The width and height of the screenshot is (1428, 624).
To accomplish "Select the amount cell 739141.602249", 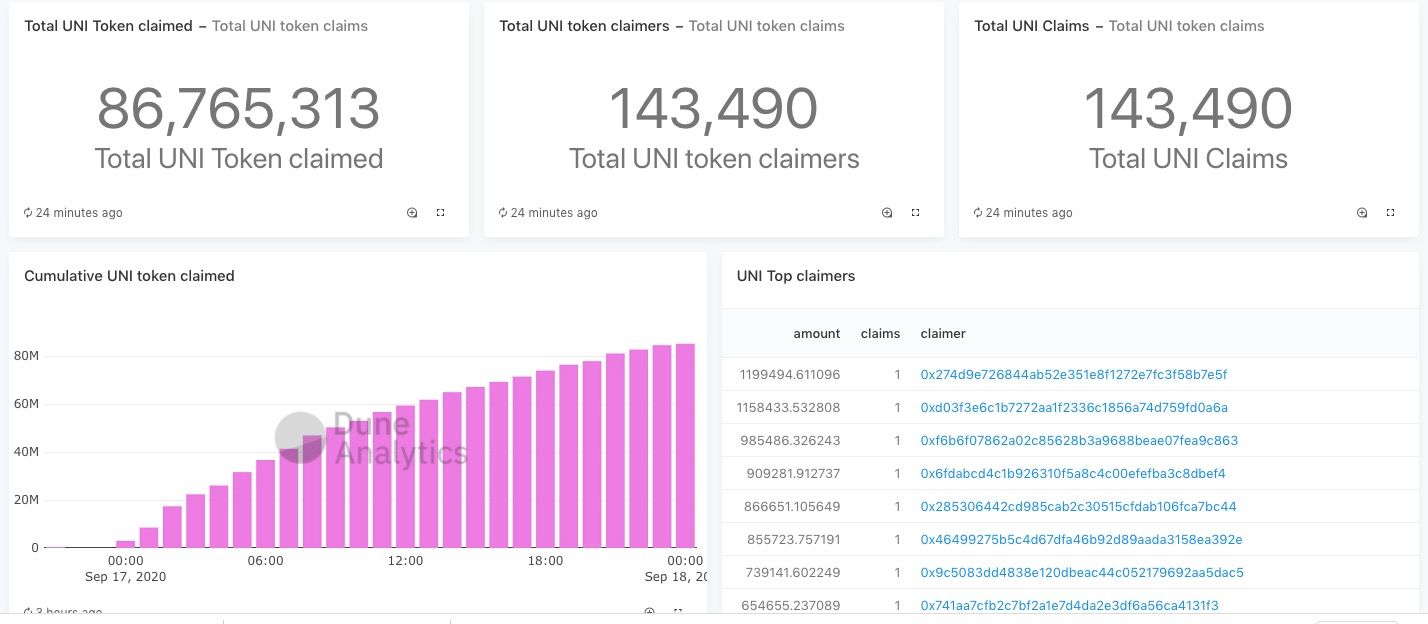I will [794, 573].
